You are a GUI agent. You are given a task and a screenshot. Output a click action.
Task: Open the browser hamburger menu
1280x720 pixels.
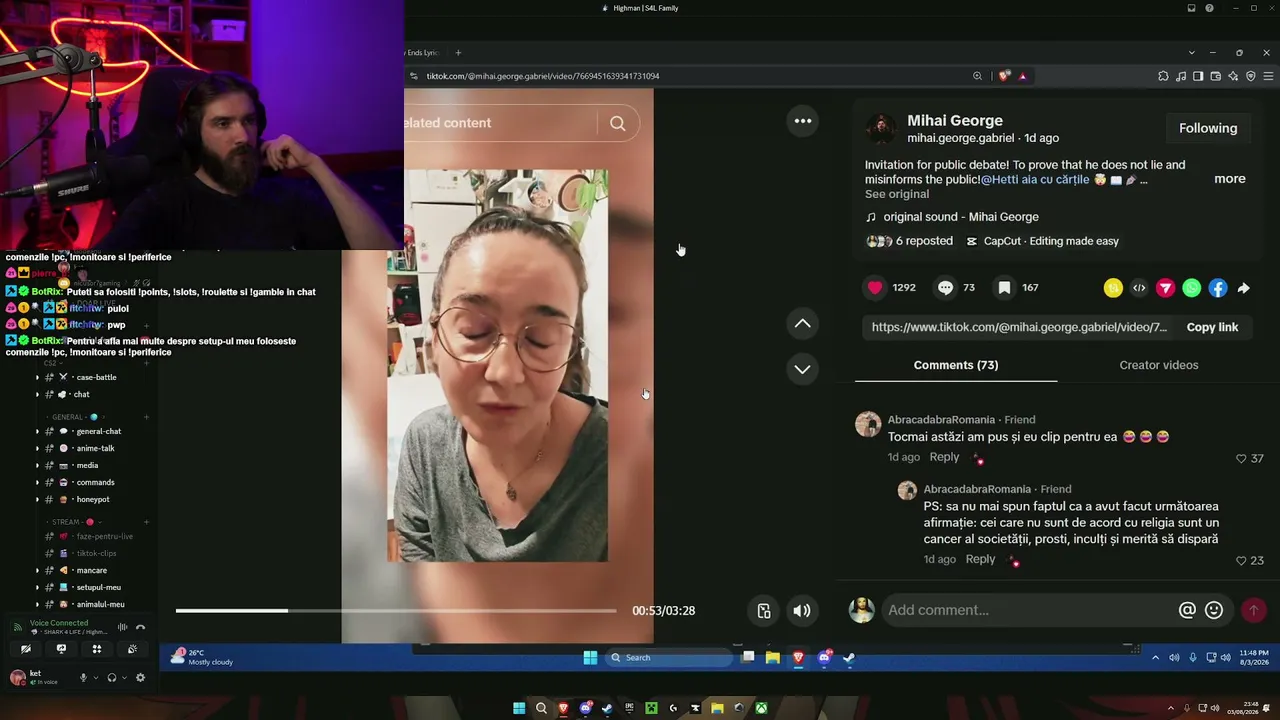point(1268,76)
